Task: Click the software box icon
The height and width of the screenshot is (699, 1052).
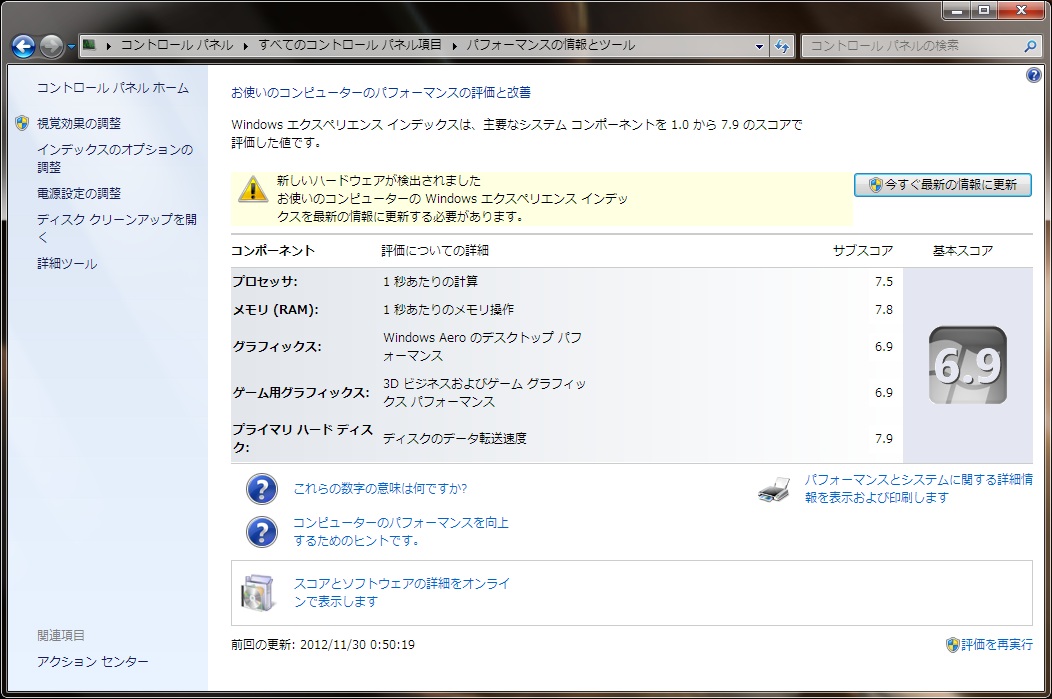Action: tap(258, 592)
